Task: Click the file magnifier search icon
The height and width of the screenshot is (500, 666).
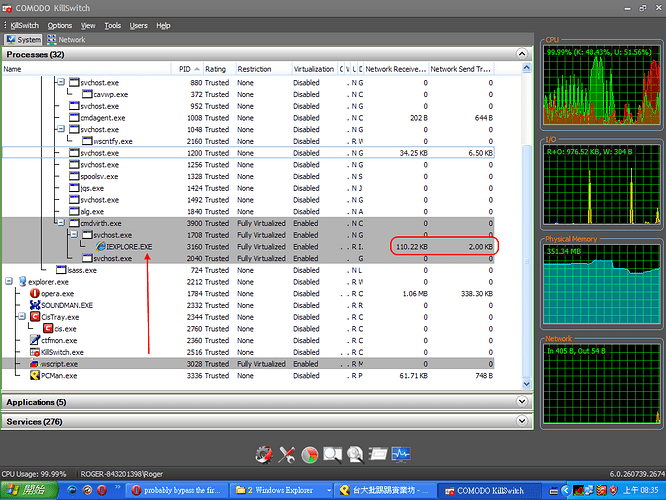Action: 355,455
